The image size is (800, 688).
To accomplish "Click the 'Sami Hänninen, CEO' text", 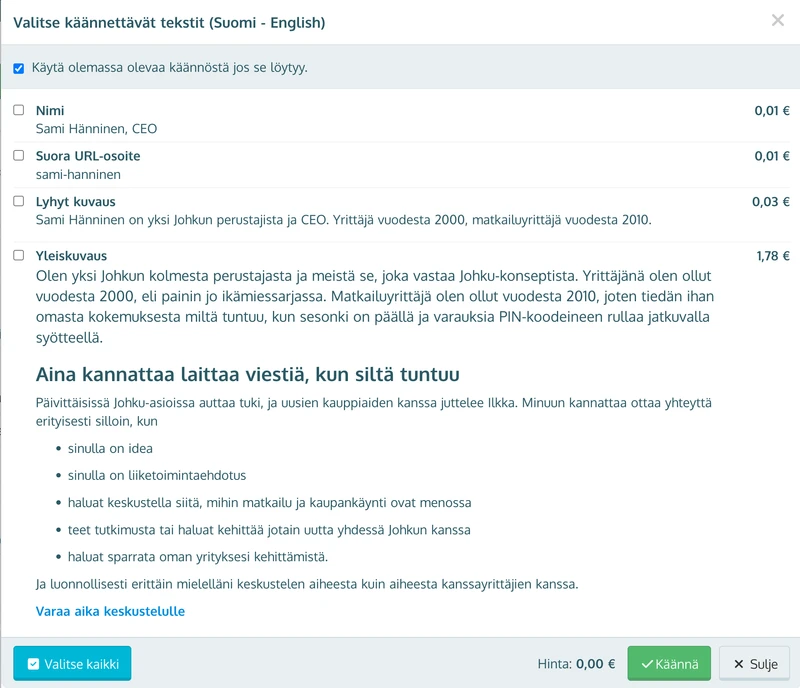I will 96,129.
